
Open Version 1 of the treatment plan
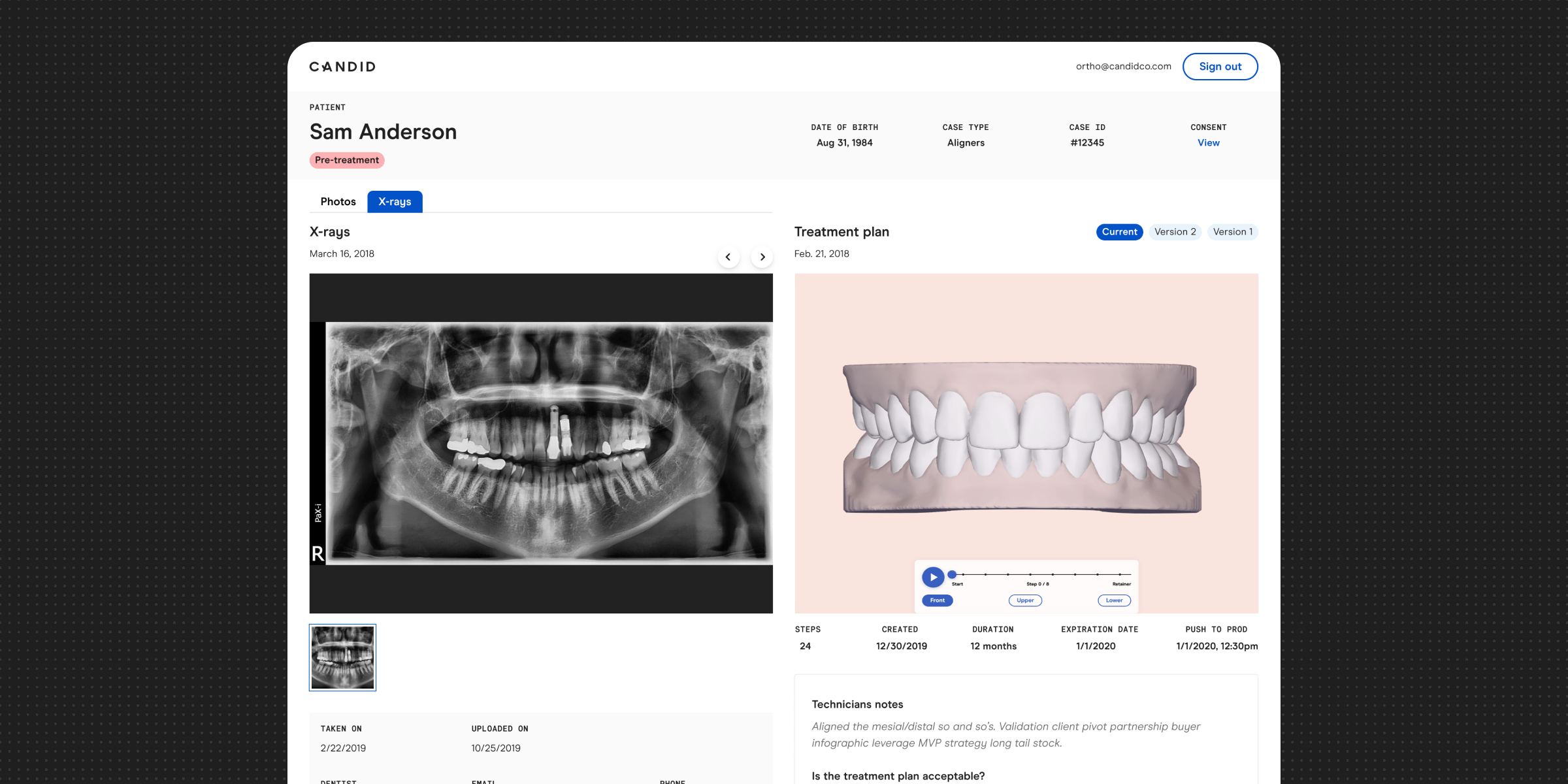tap(1232, 232)
